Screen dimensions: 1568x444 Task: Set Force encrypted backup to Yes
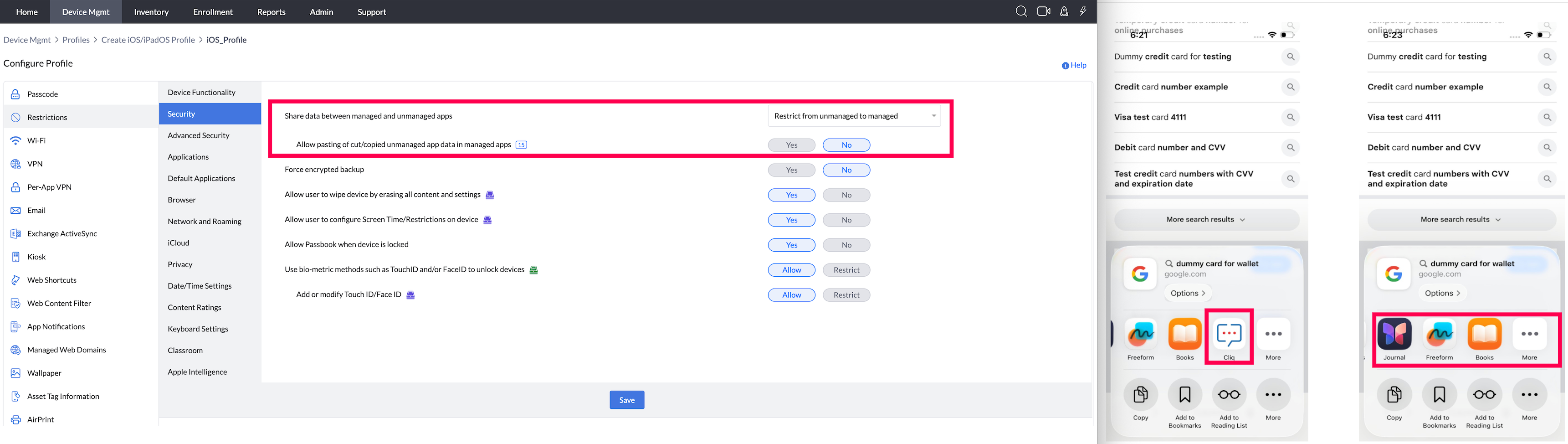tap(791, 170)
